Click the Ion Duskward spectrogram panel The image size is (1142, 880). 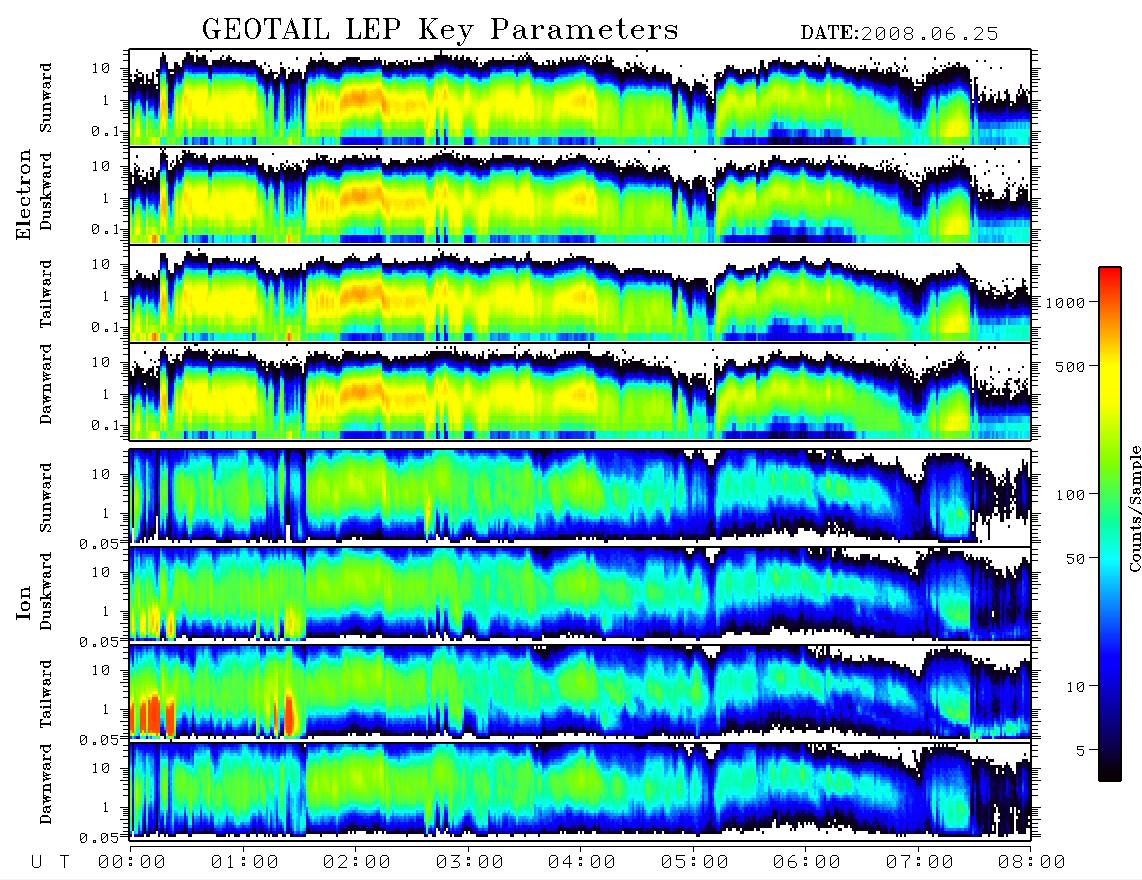point(580,594)
